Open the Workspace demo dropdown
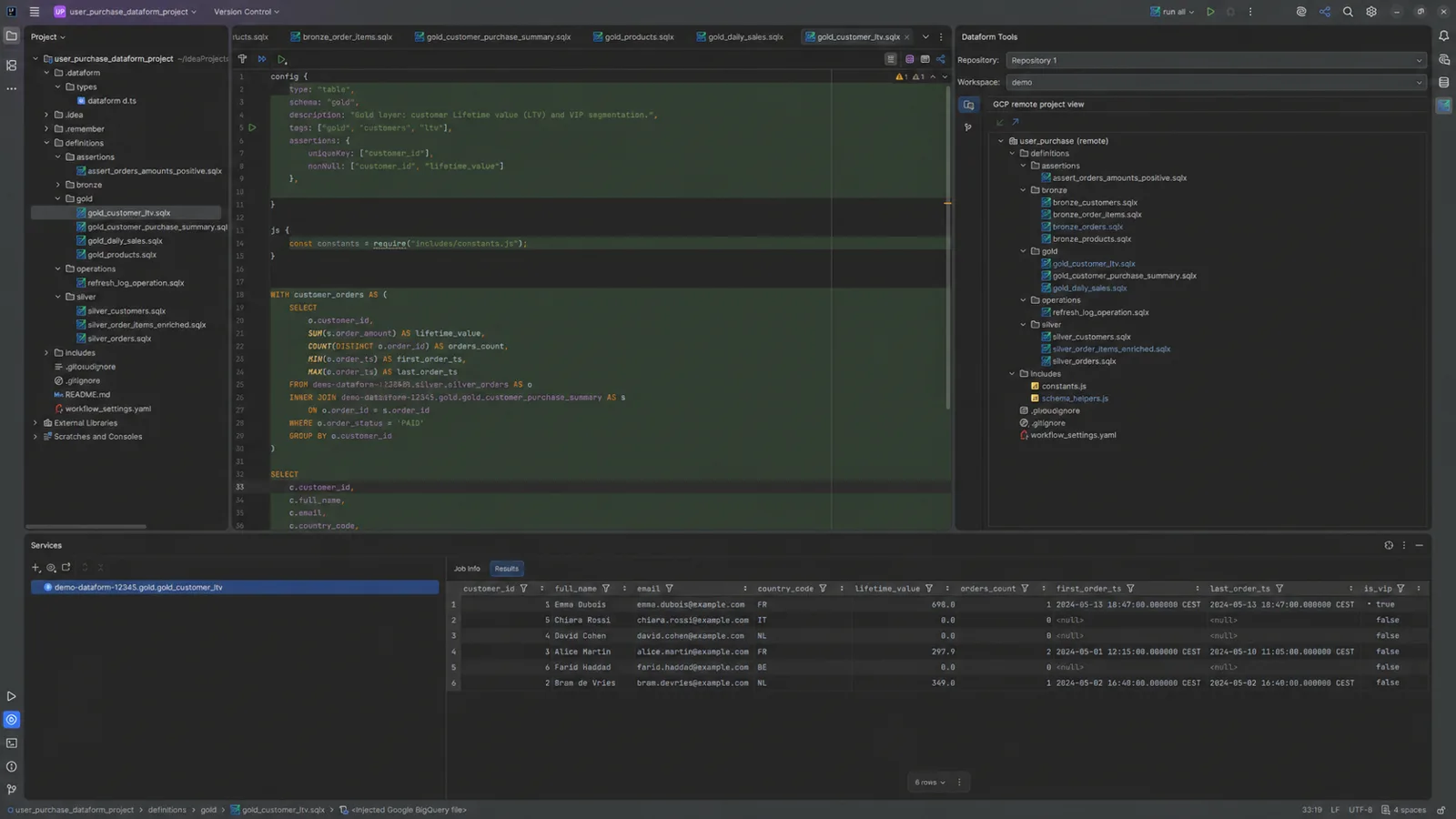This screenshot has width=1456, height=819. [x=1216, y=82]
